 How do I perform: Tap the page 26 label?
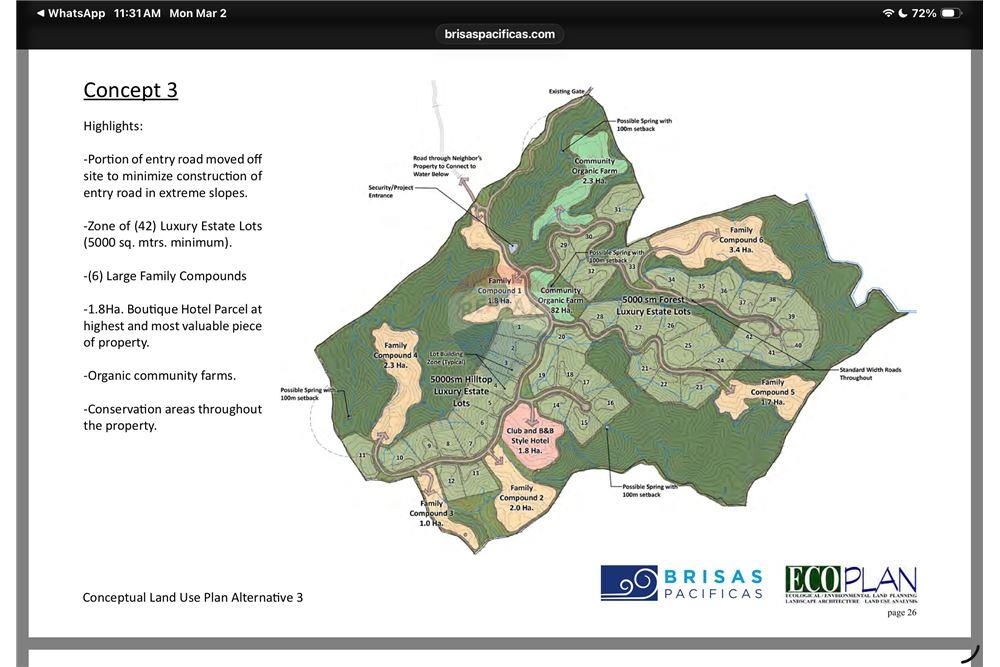coord(901,612)
